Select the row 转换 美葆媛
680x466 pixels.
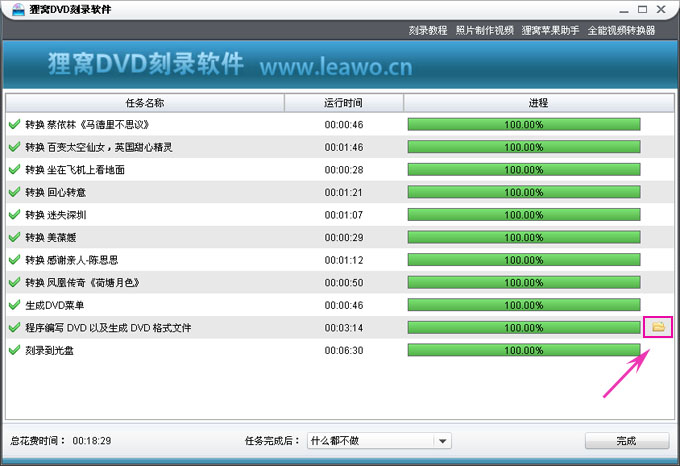click(x=340, y=237)
